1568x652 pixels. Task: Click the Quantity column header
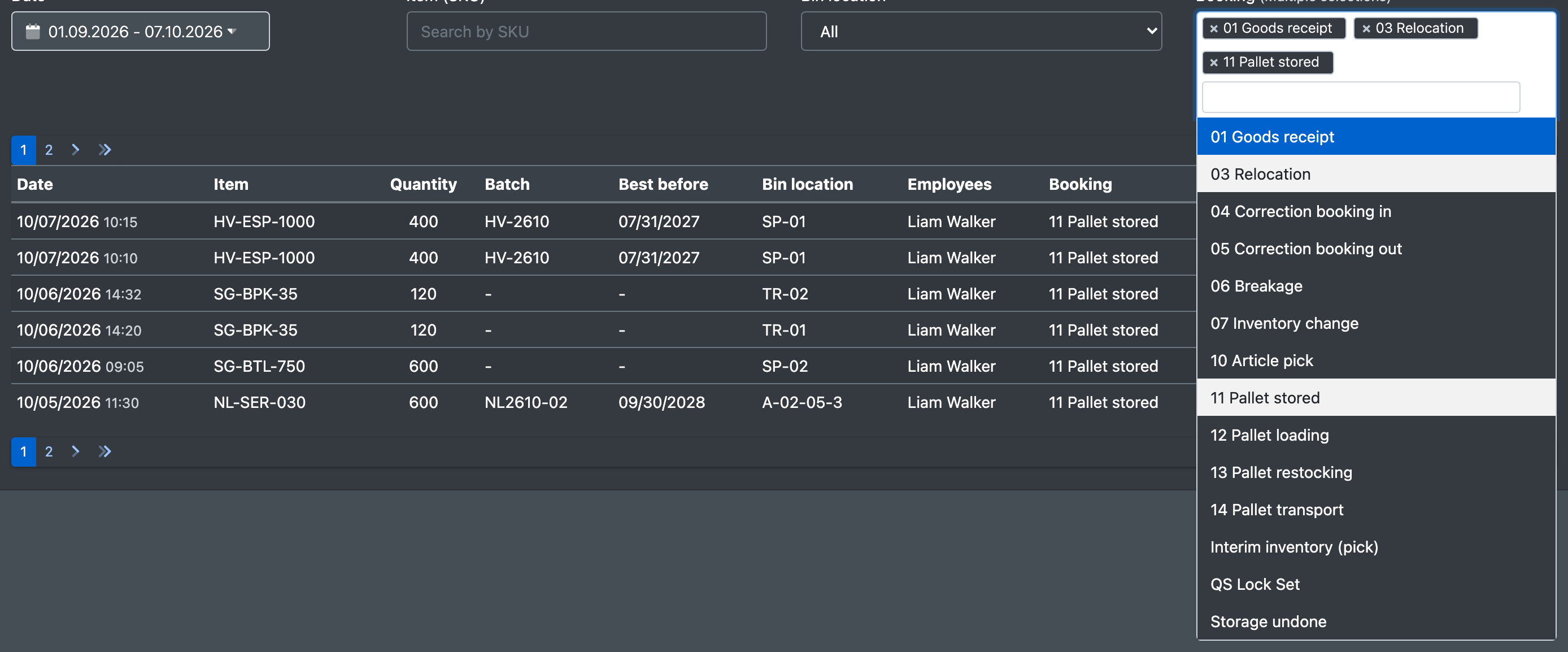coord(423,184)
